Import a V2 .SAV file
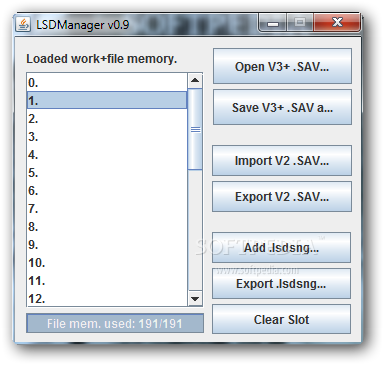 [x=282, y=160]
